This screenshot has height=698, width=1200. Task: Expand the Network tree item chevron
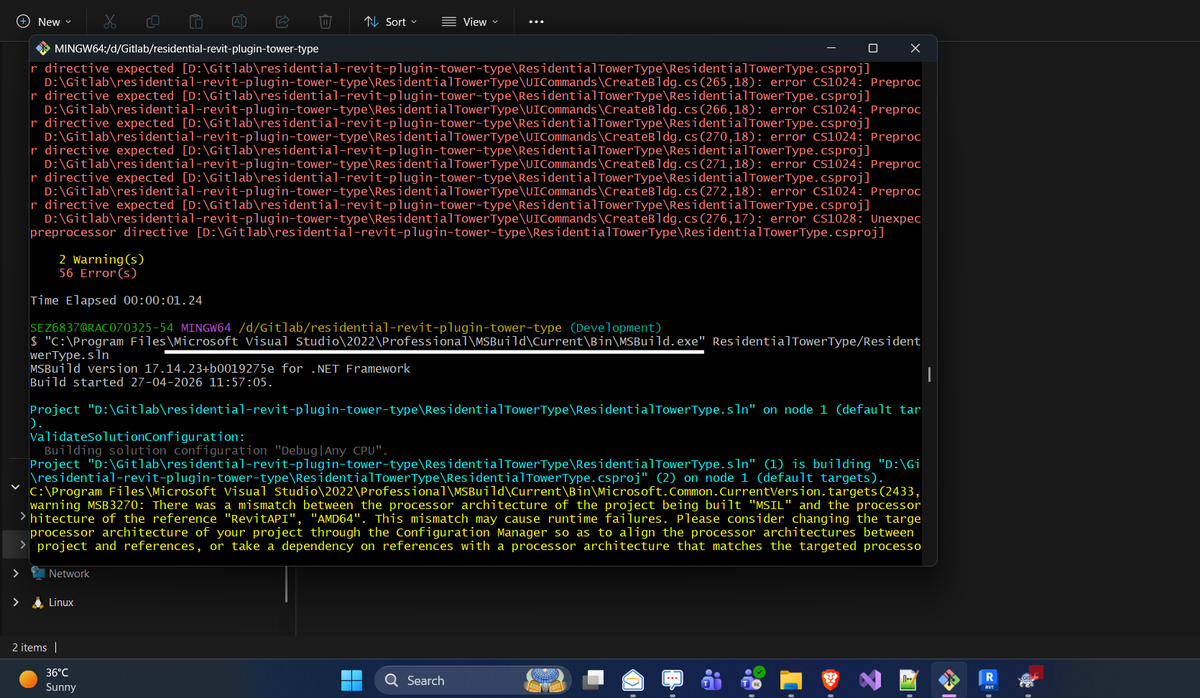point(15,574)
